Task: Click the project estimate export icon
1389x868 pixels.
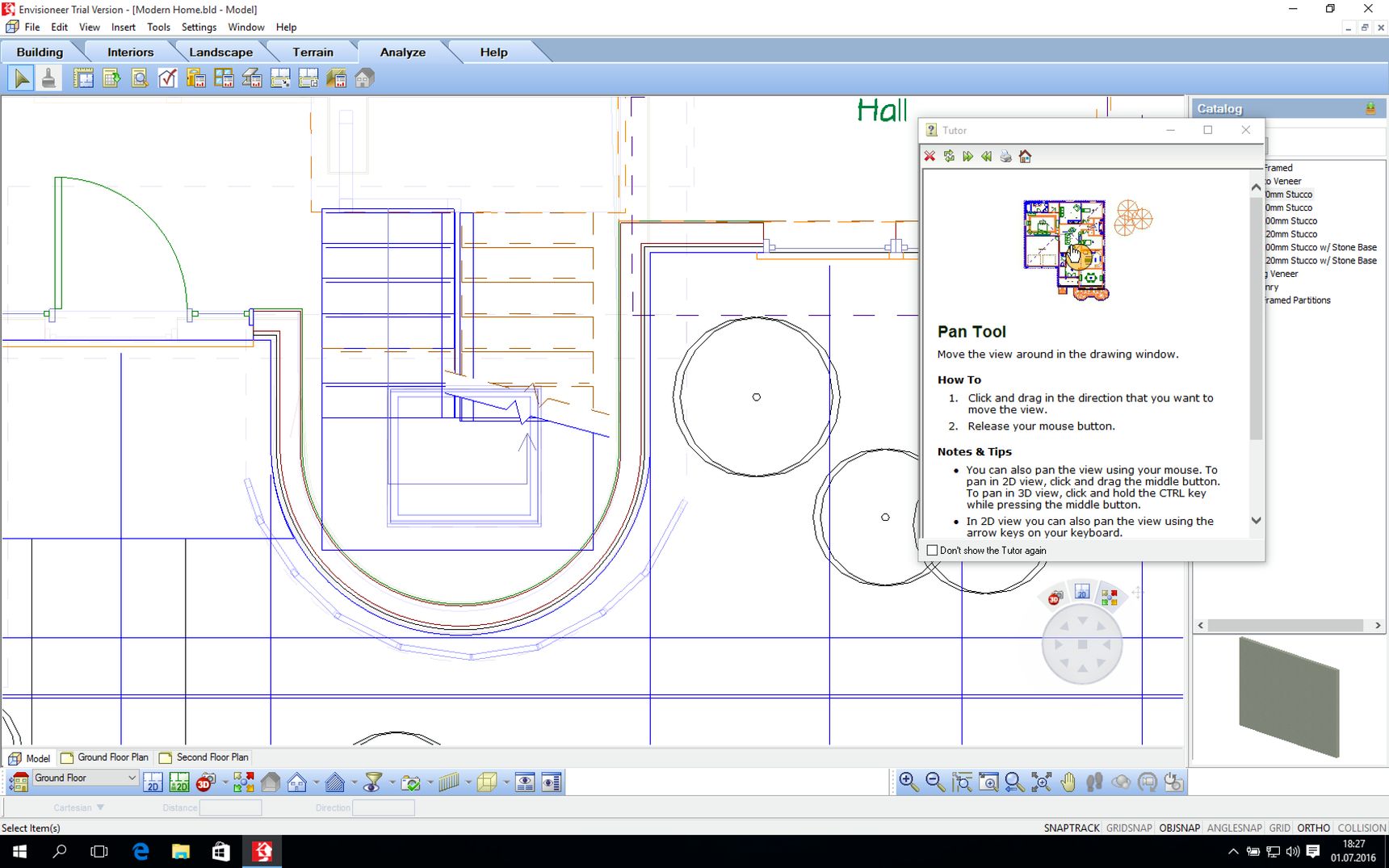Action: [x=111, y=78]
